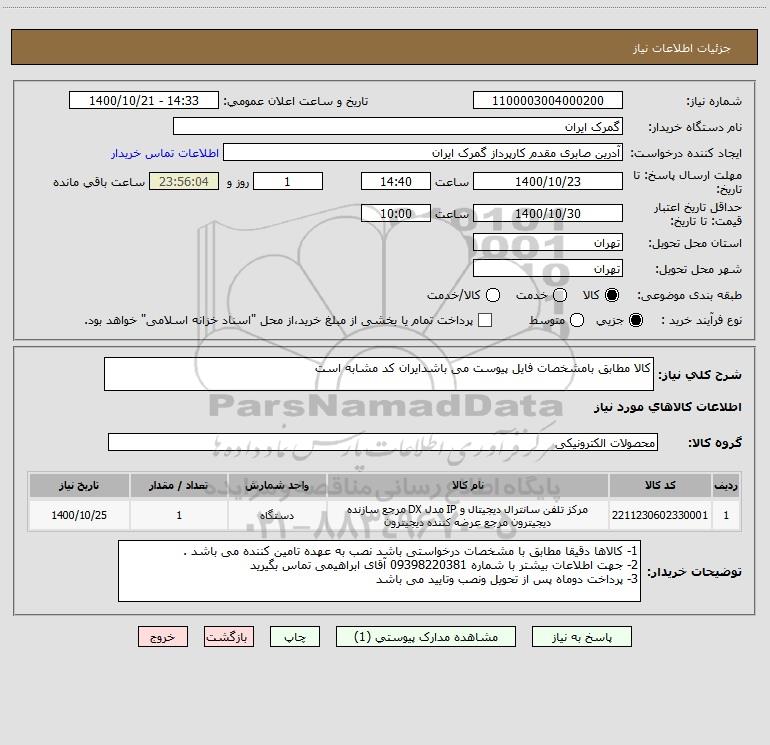Click the اطلاعات کالاهای مورد نیاز heading
Image resolution: width=770 pixels, height=745 pixels.
click(x=667, y=407)
